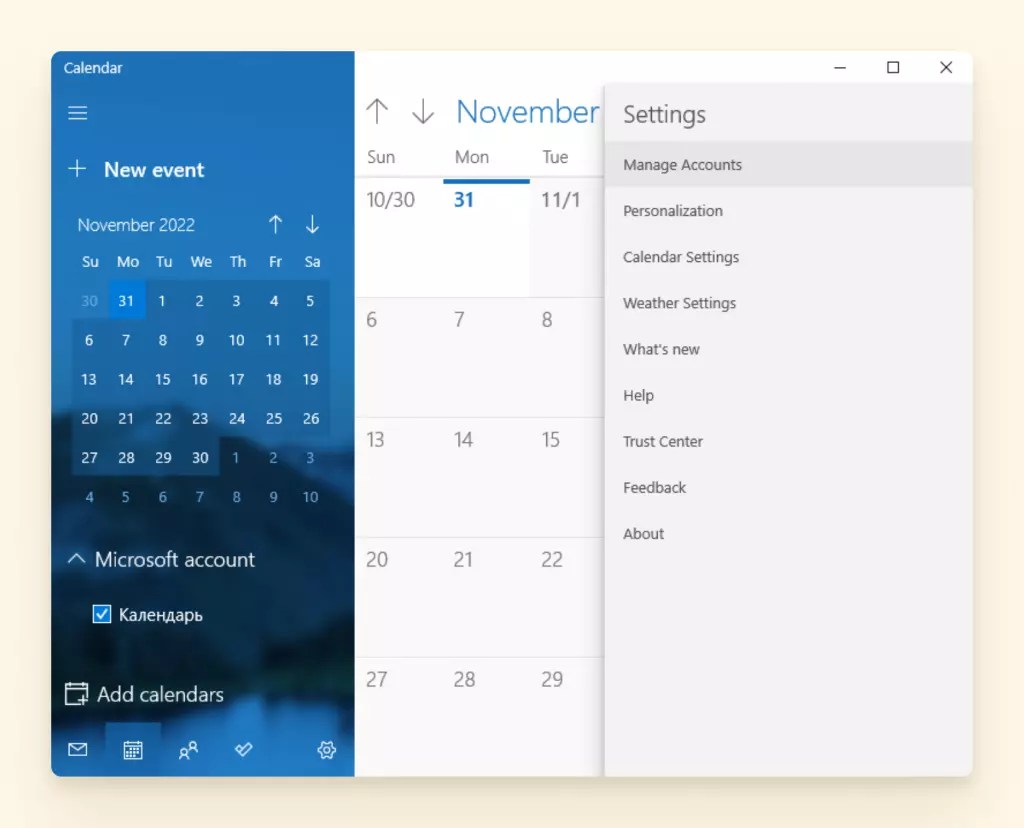Go to next month with the down arrow
The width and height of the screenshot is (1024, 828).
tap(423, 112)
